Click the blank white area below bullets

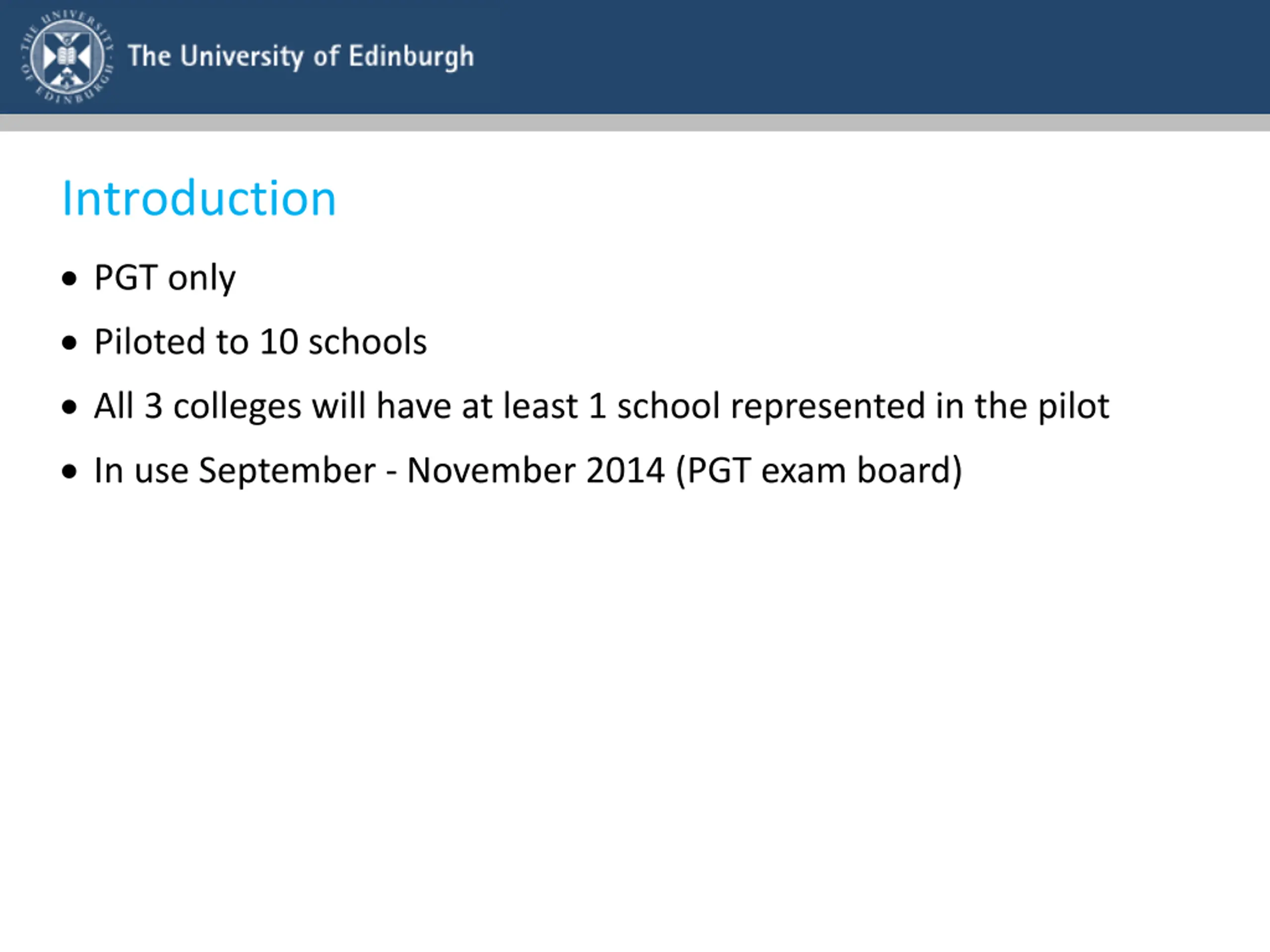tap(635, 717)
